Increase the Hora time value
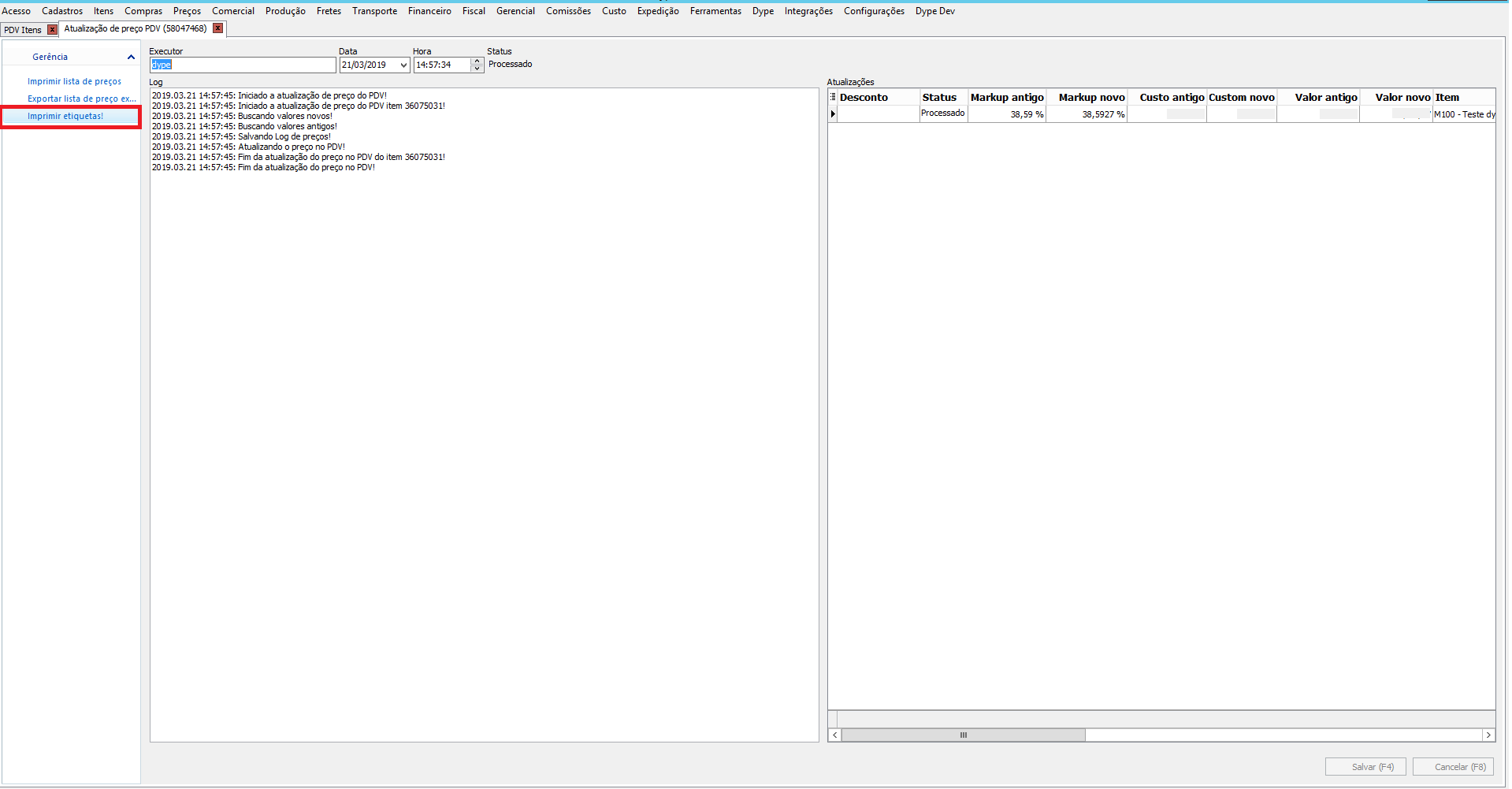1512x789 pixels. (x=477, y=61)
